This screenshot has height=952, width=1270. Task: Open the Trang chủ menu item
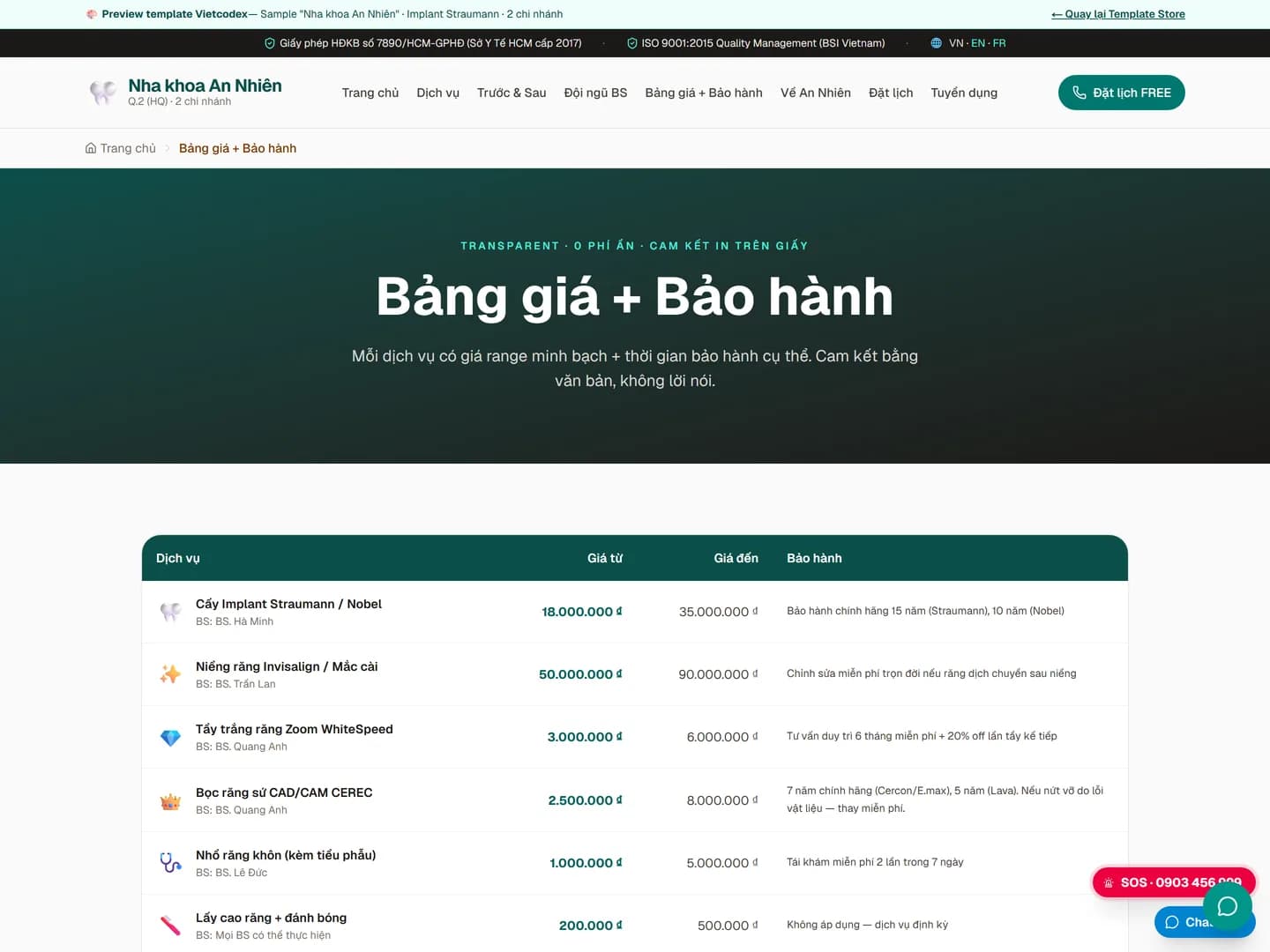tap(370, 93)
